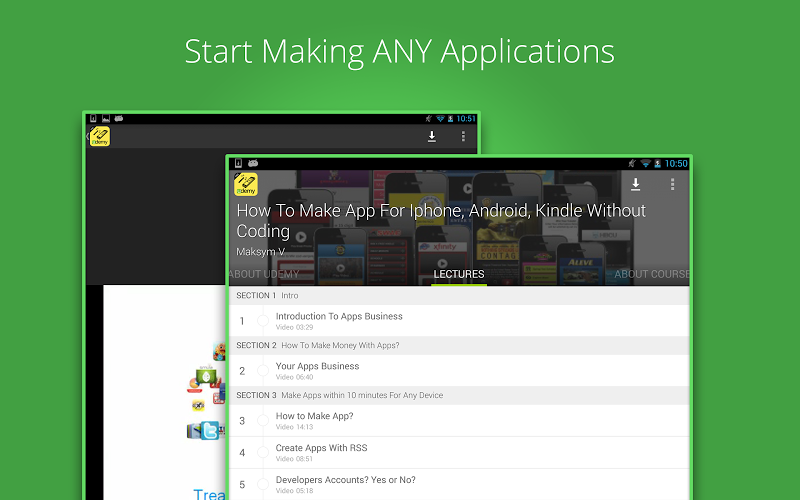Select the LECTURES tab

pyautogui.click(x=459, y=274)
